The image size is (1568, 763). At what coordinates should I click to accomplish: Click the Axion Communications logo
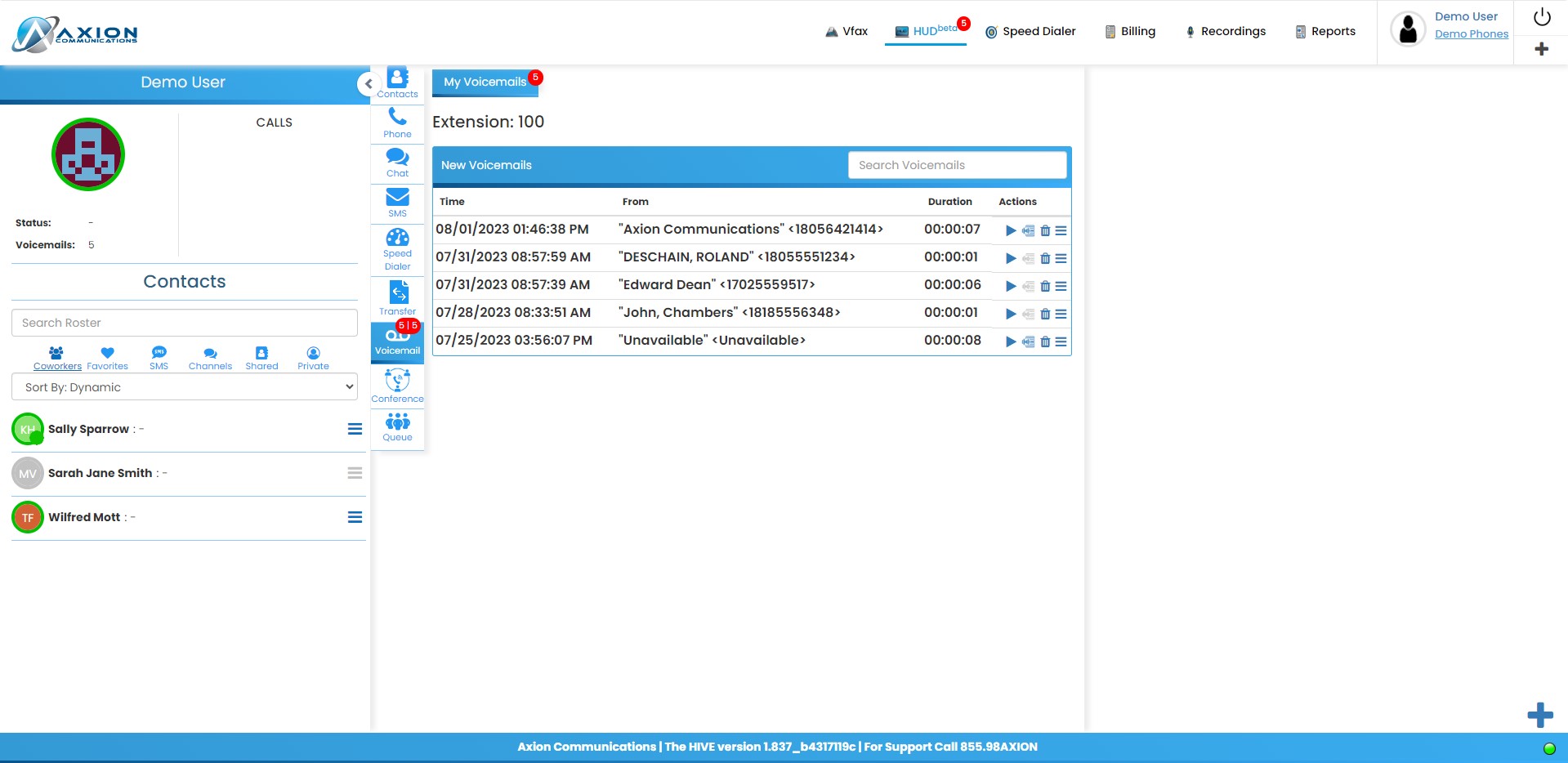tap(74, 34)
